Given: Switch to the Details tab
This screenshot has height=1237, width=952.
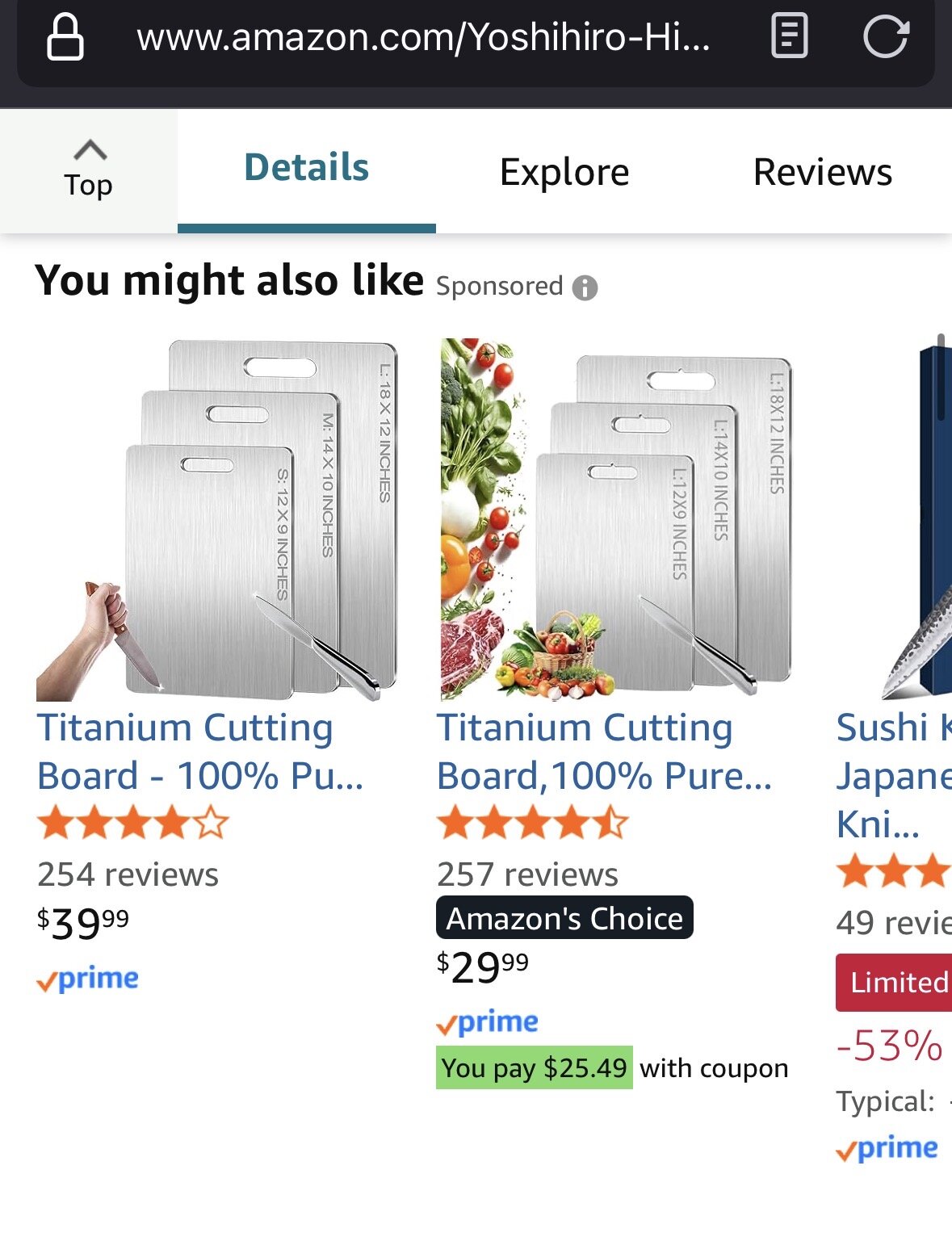Looking at the screenshot, I should tap(307, 168).
